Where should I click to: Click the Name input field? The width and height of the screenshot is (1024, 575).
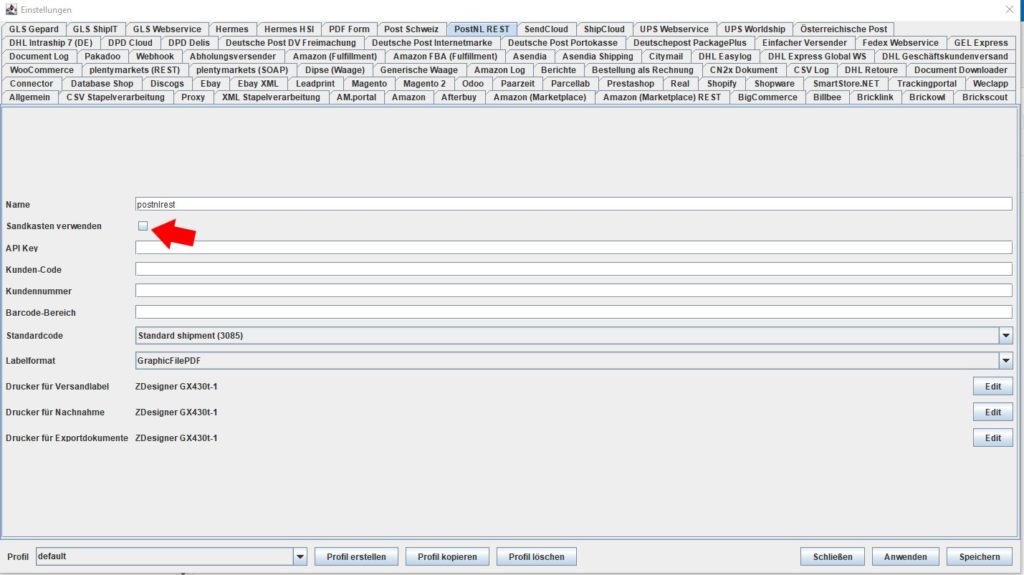click(573, 205)
